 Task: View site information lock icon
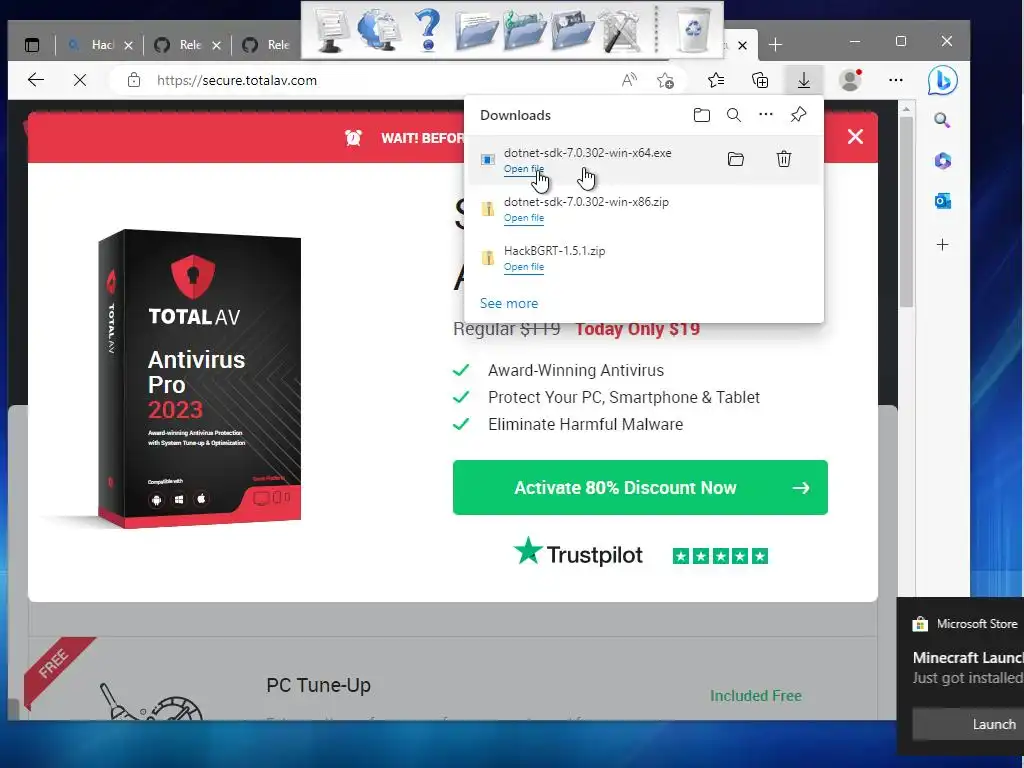tap(134, 80)
